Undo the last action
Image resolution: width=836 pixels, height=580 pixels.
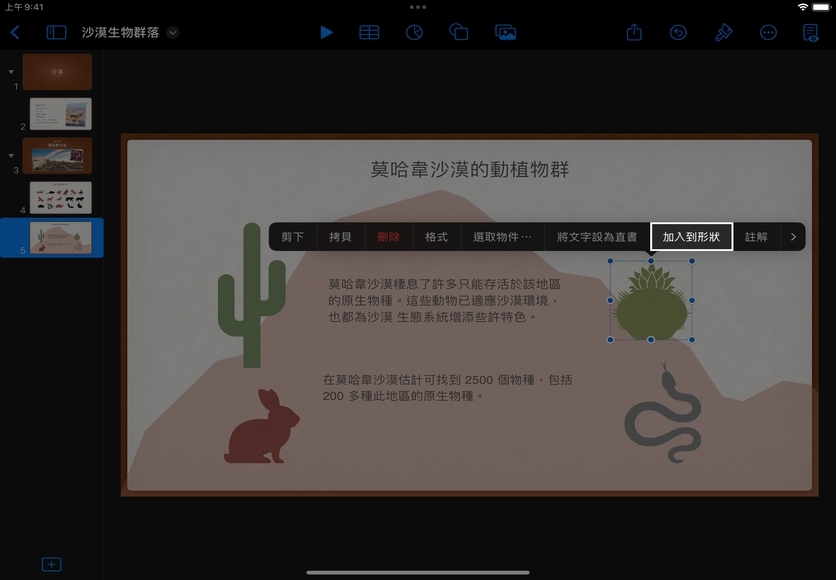click(678, 32)
